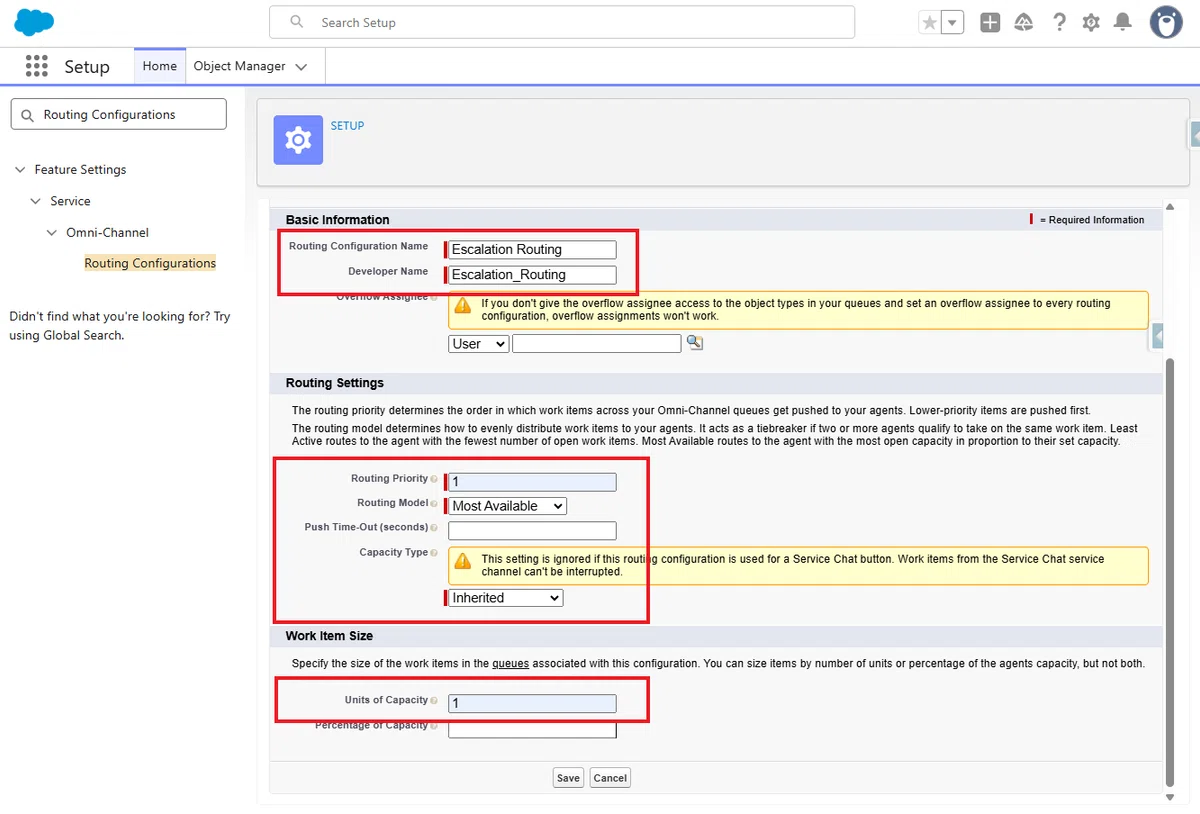
Task: Click the Percentage of Capacity field
Action: (532, 729)
